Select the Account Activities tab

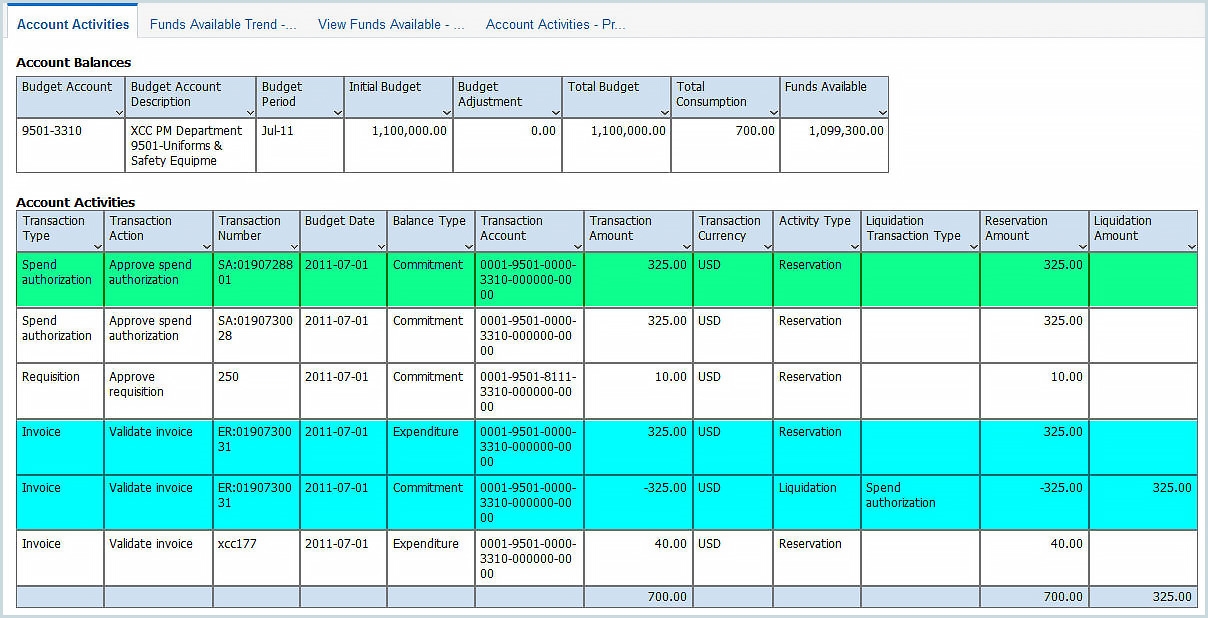73,24
